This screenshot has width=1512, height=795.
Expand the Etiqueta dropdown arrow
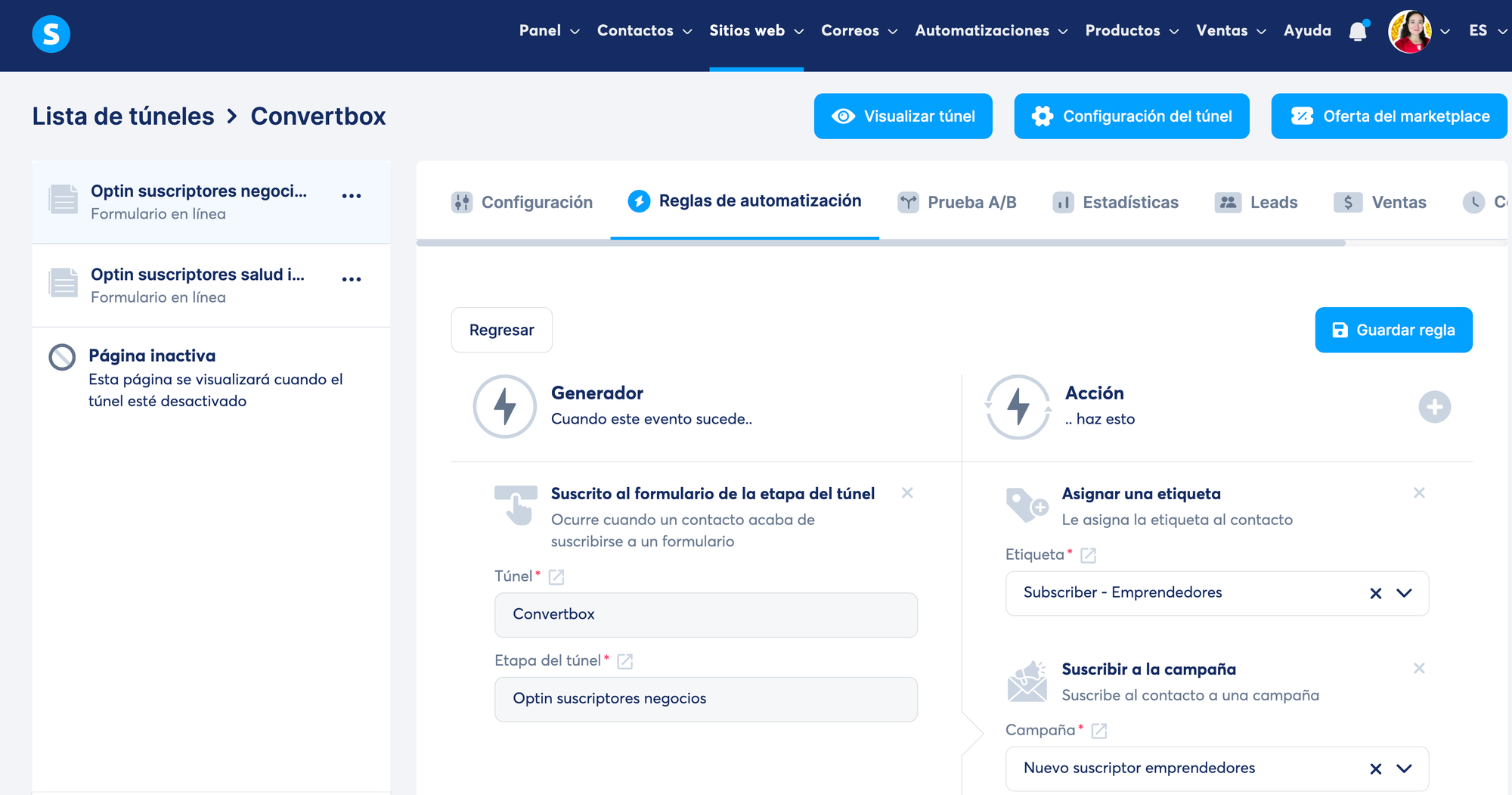coord(1405,593)
